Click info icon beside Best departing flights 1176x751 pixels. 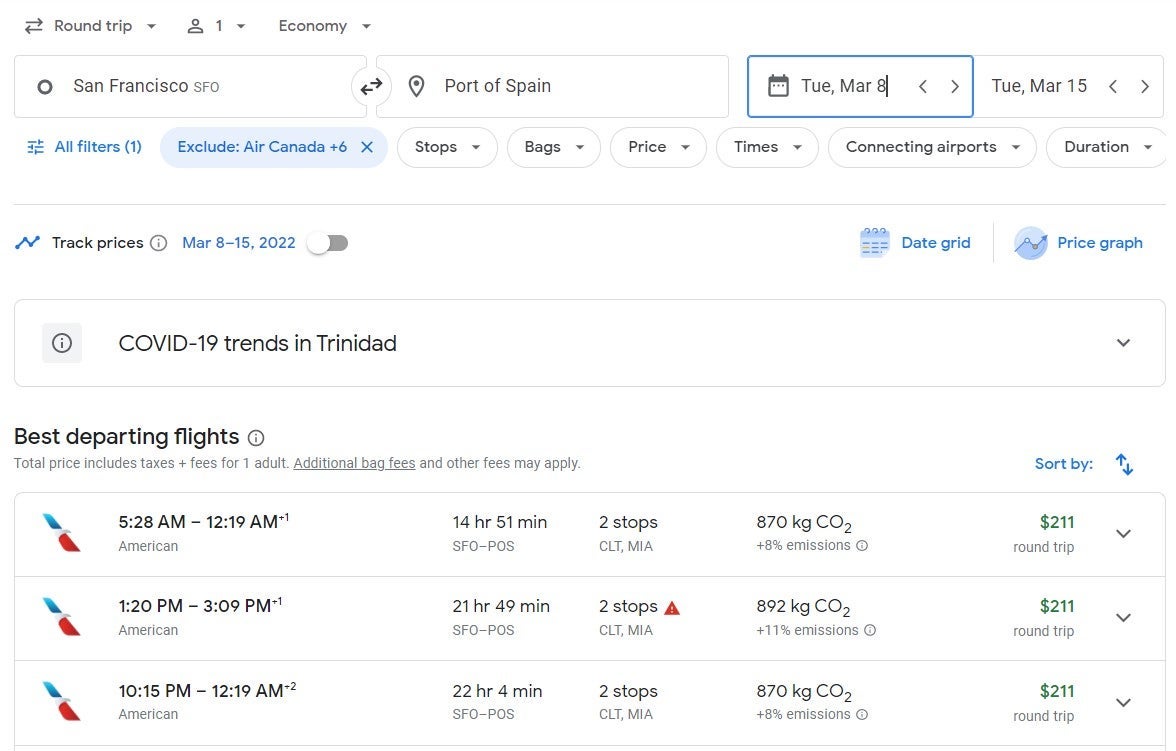(256, 438)
